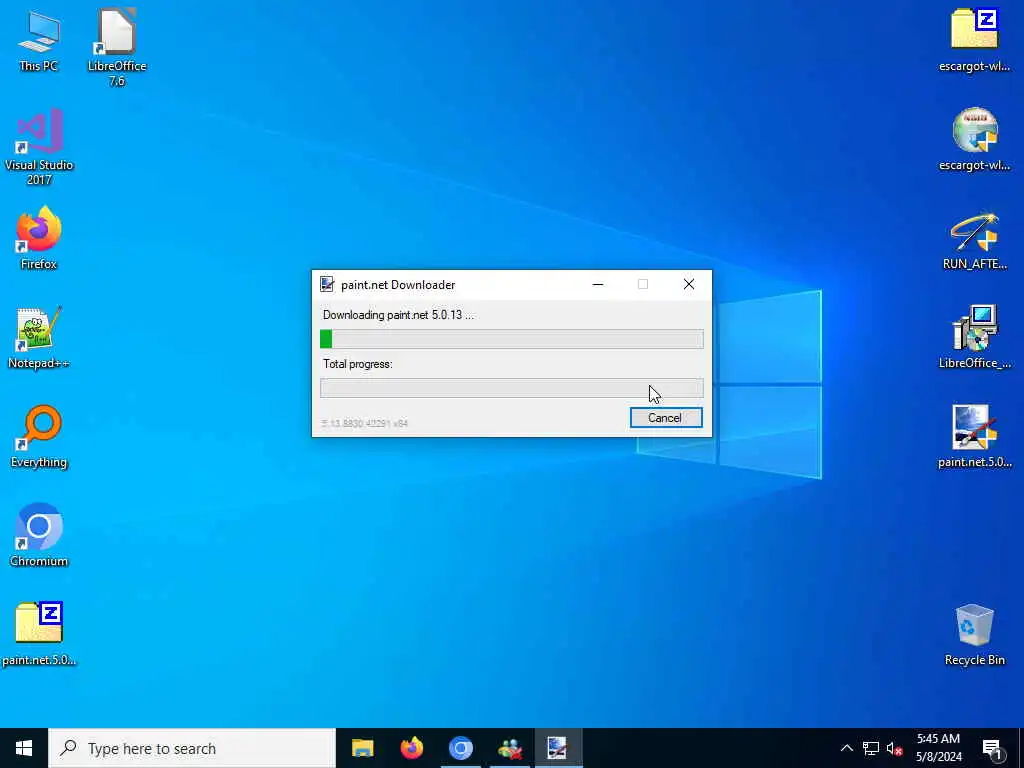1024x768 pixels.
Task: Select the Recycle Bin desktop icon
Action: [x=974, y=635]
